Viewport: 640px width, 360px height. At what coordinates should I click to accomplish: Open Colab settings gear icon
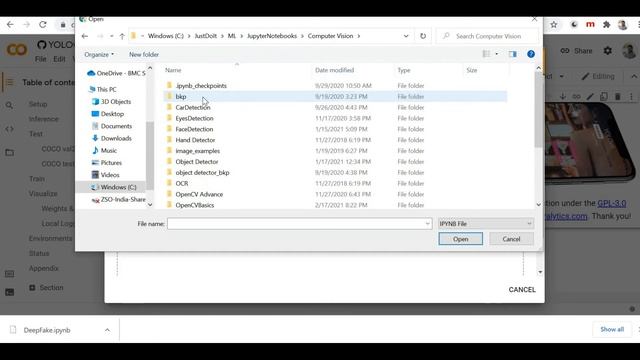(607, 51)
